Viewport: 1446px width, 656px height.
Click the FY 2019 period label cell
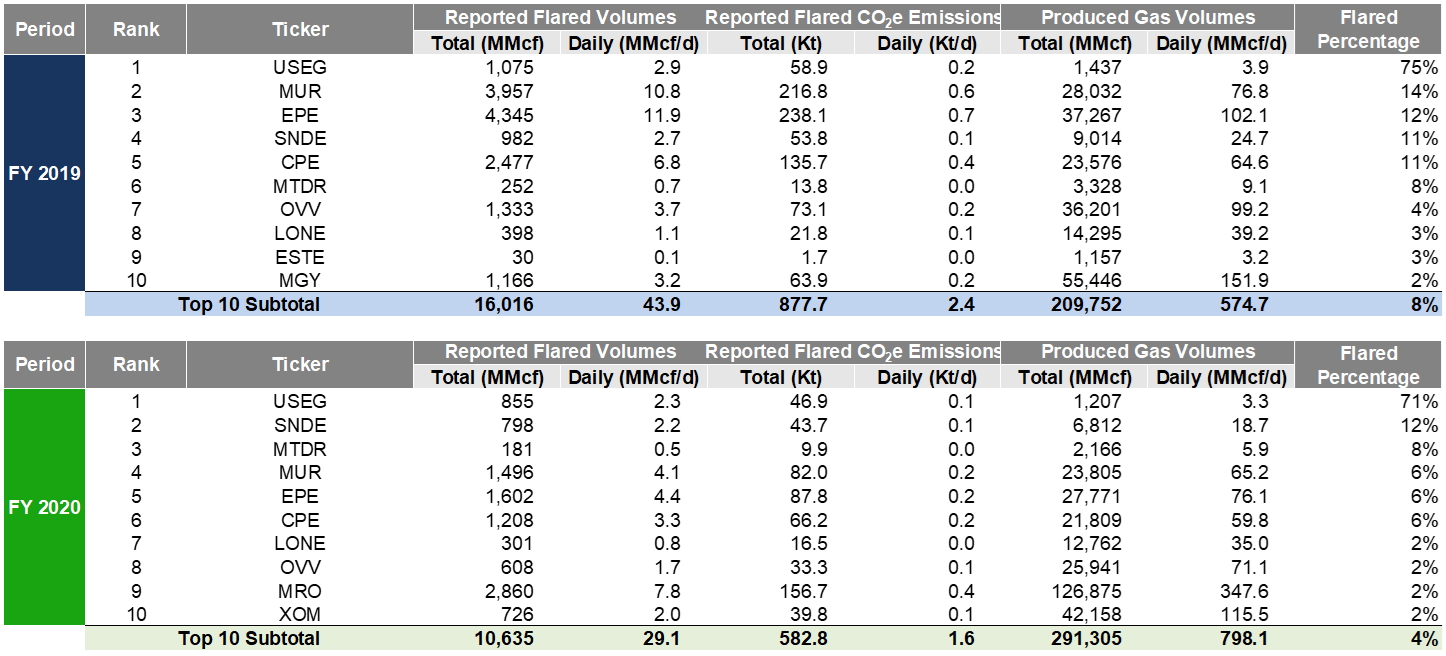click(44, 173)
